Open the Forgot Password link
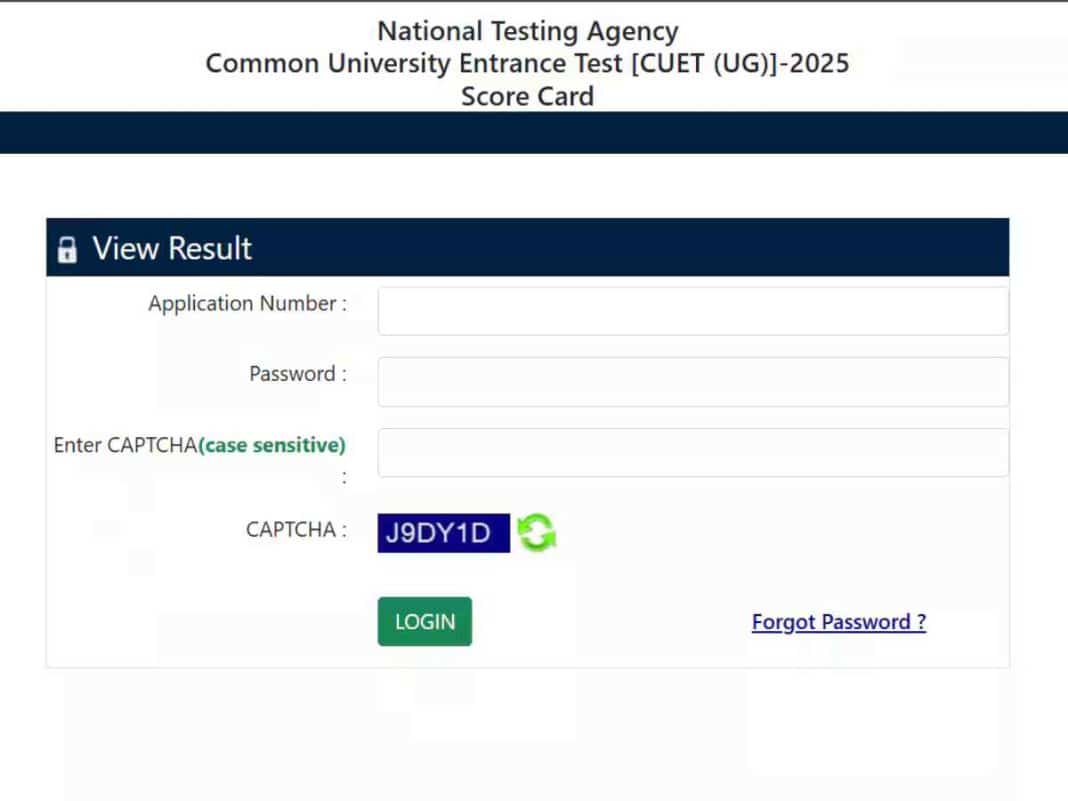 pos(838,621)
